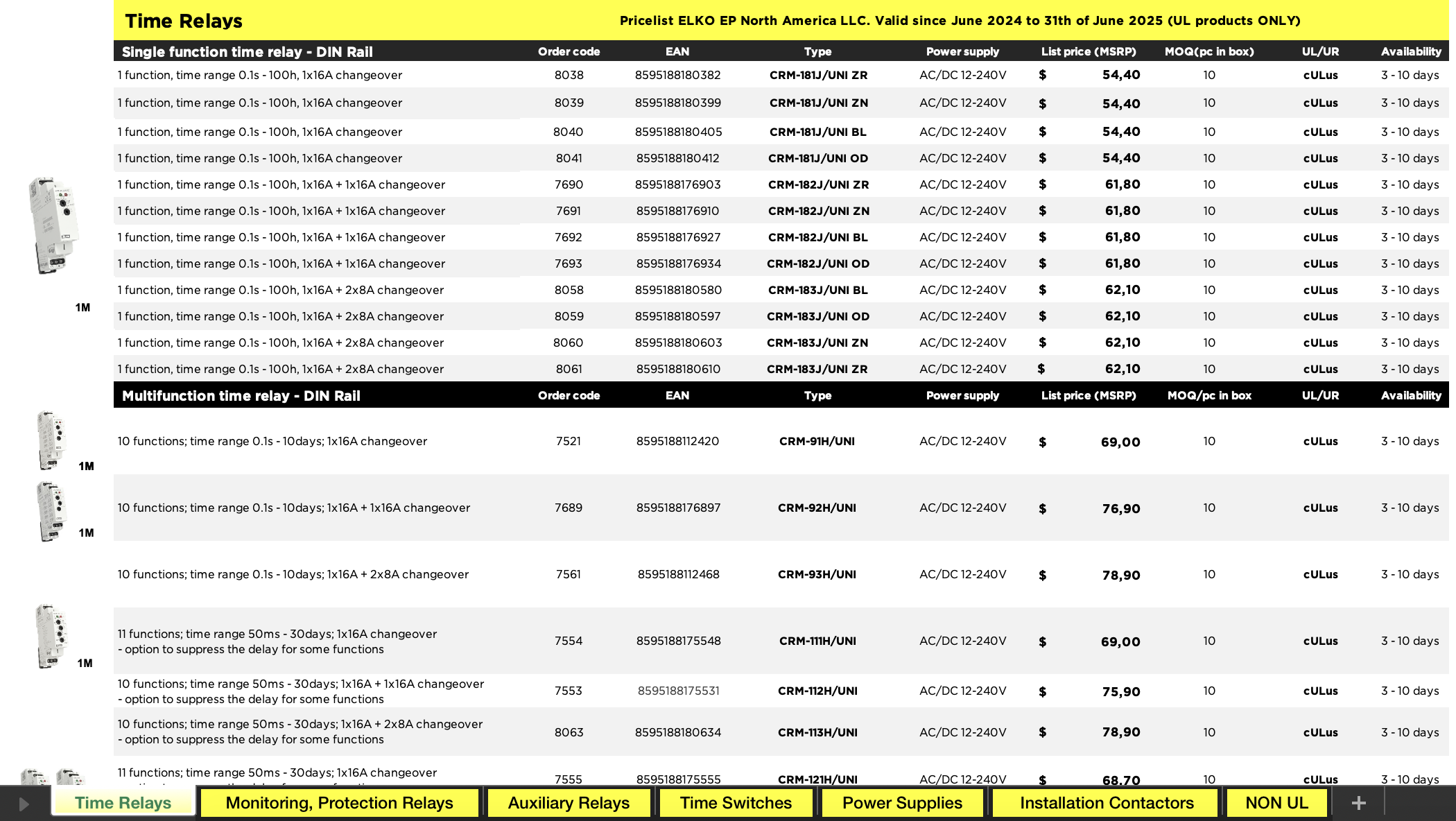Click the 76,90 list price cell
Image resolution: width=1456 pixels, height=821 pixels.
point(1120,508)
